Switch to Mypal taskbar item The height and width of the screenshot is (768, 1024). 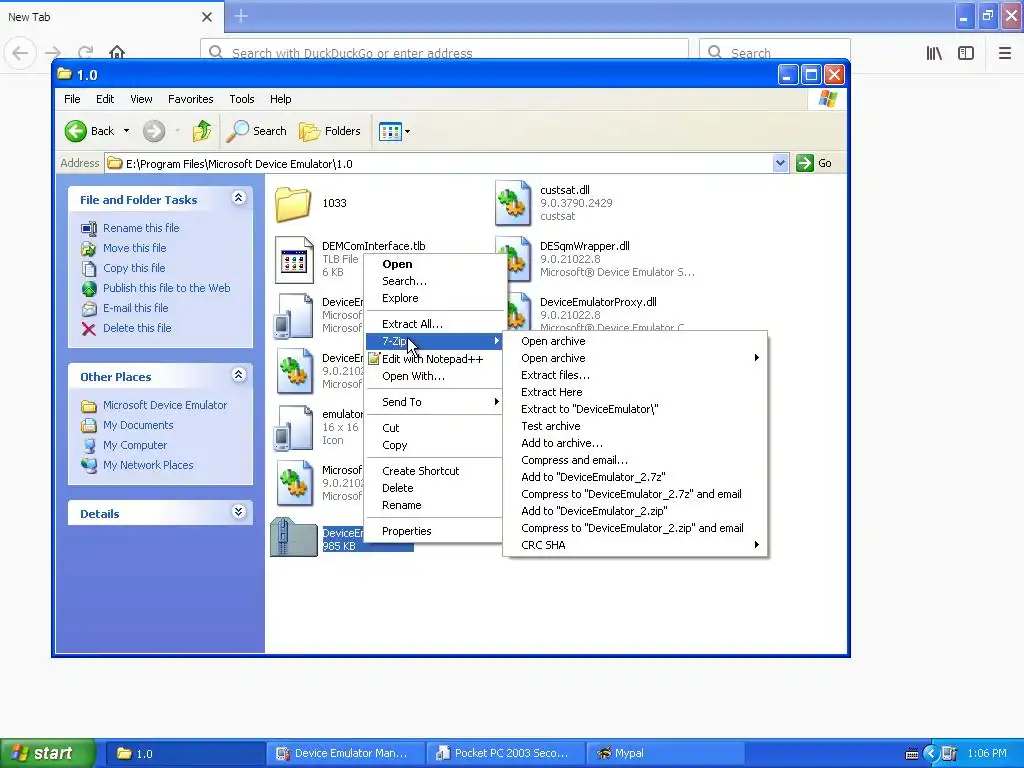click(x=664, y=754)
